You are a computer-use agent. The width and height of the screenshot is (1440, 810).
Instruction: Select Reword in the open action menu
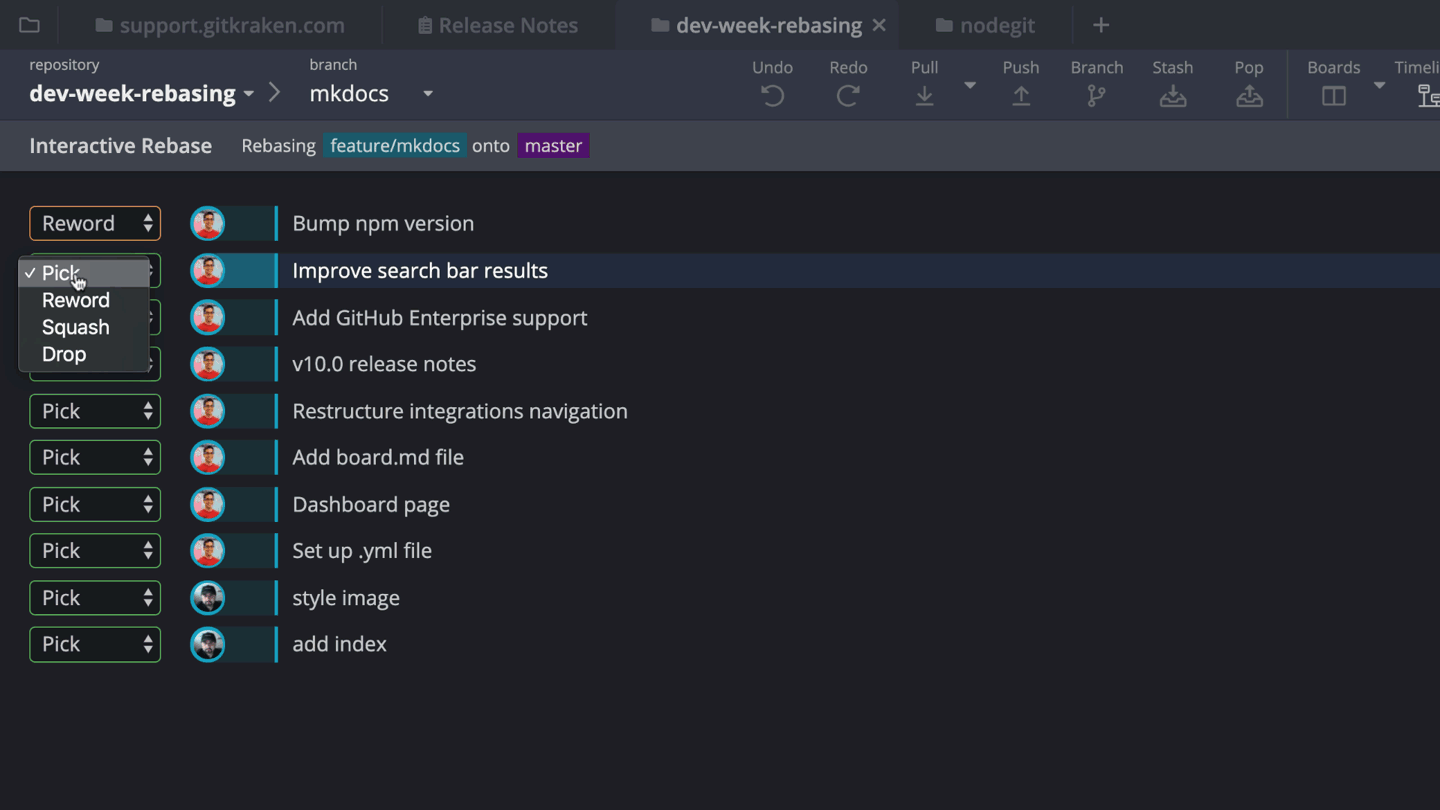coord(76,300)
